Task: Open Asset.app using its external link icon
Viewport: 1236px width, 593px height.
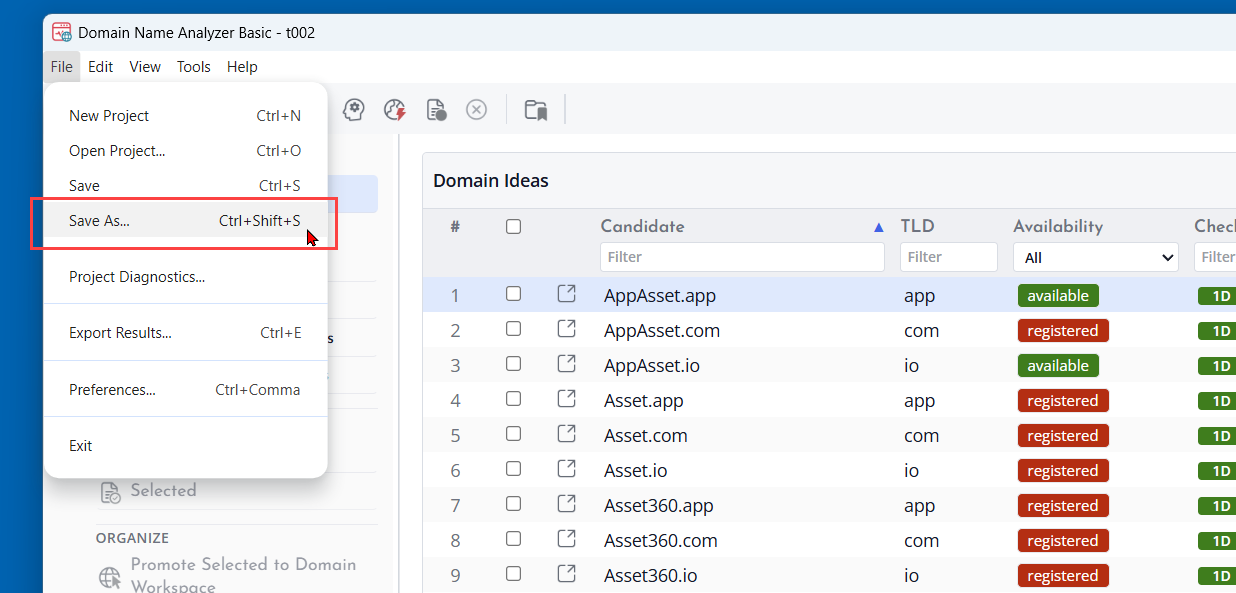Action: point(566,399)
